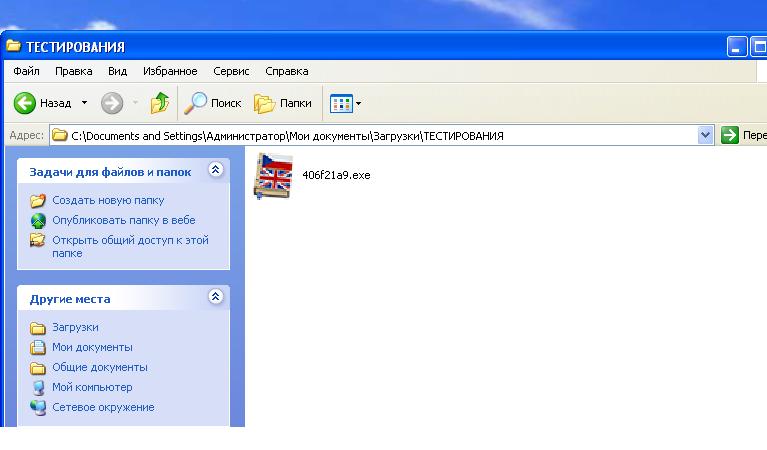
Task: Open the Избранное menu
Action: [x=170, y=71]
